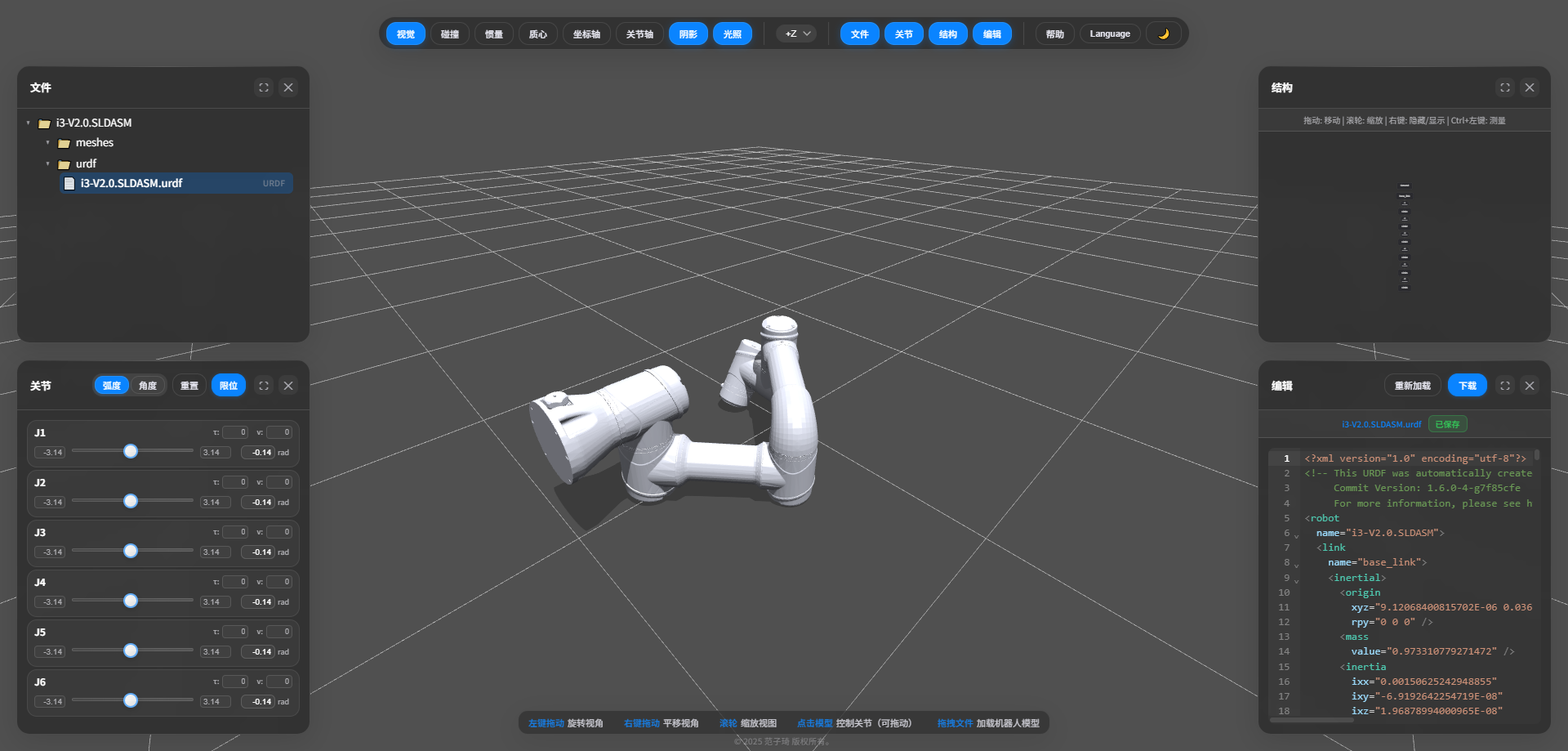1568x751 pixels.
Task: Close the 结构 panel
Action: coord(1530,87)
